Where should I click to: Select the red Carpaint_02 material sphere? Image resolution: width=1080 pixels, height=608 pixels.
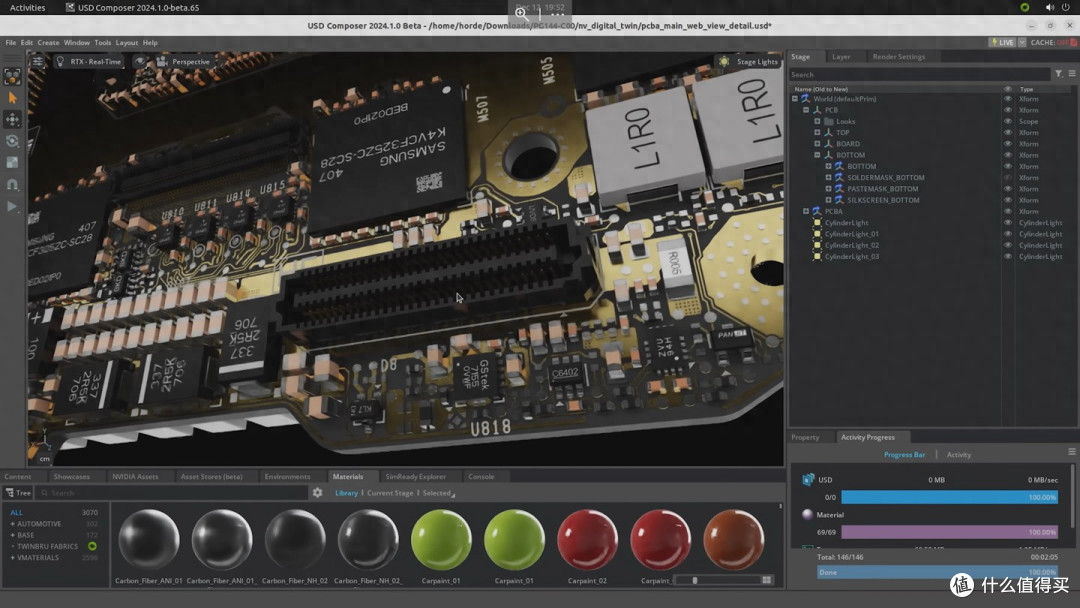tap(588, 539)
